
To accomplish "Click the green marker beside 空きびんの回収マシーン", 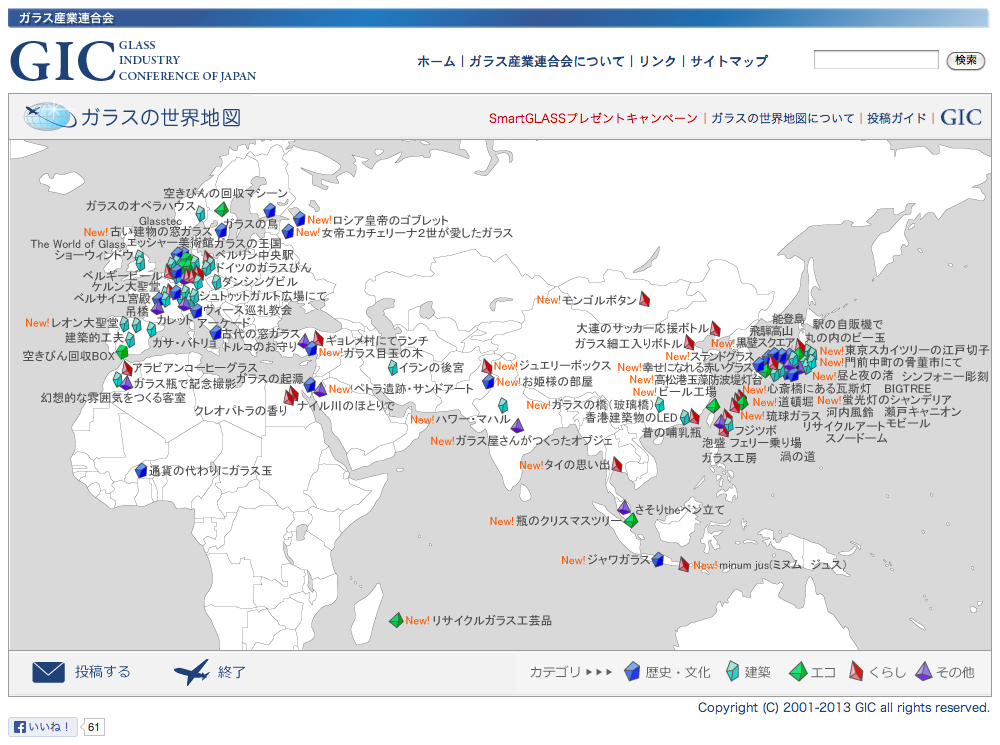I will pos(221,209).
